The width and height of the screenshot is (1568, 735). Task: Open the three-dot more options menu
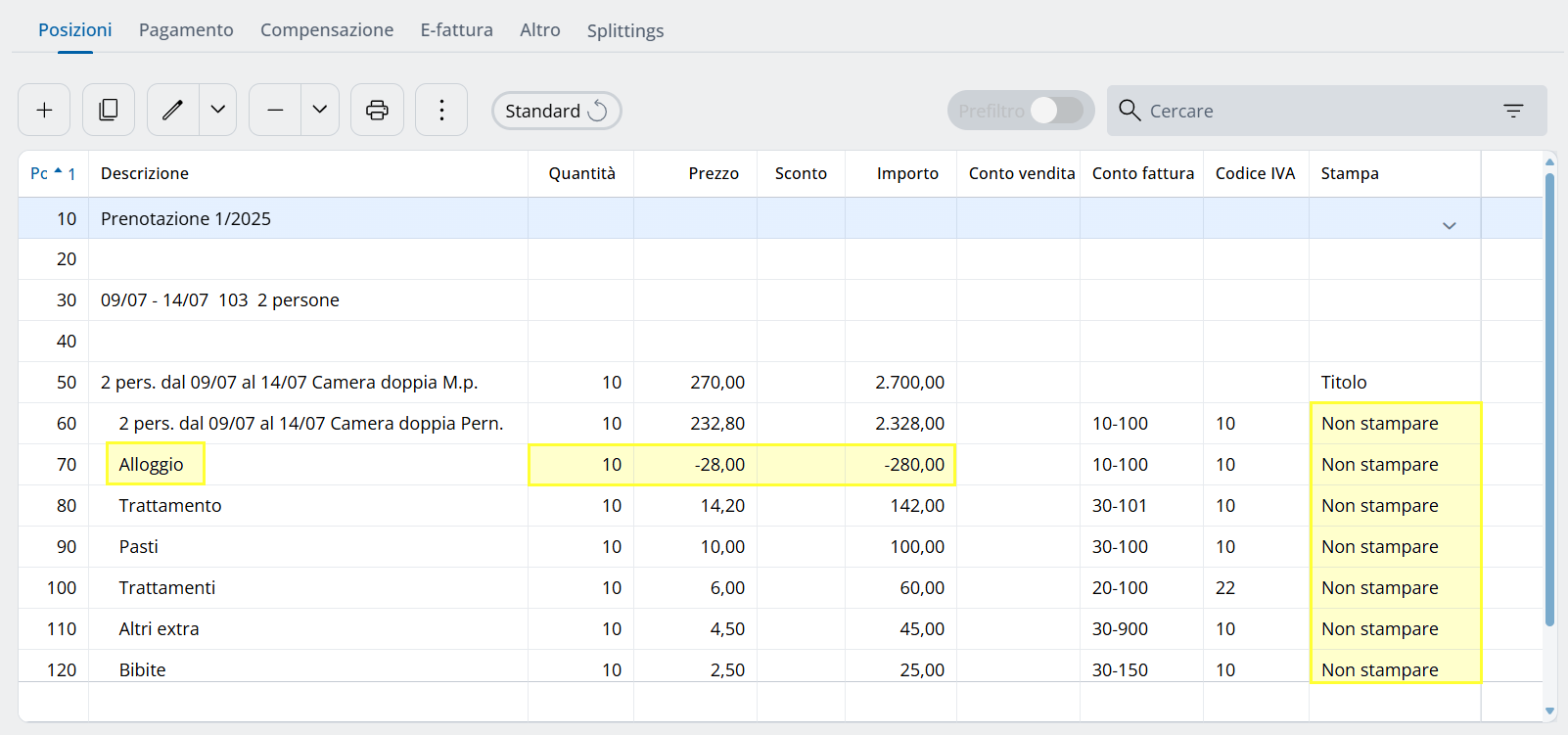441,110
